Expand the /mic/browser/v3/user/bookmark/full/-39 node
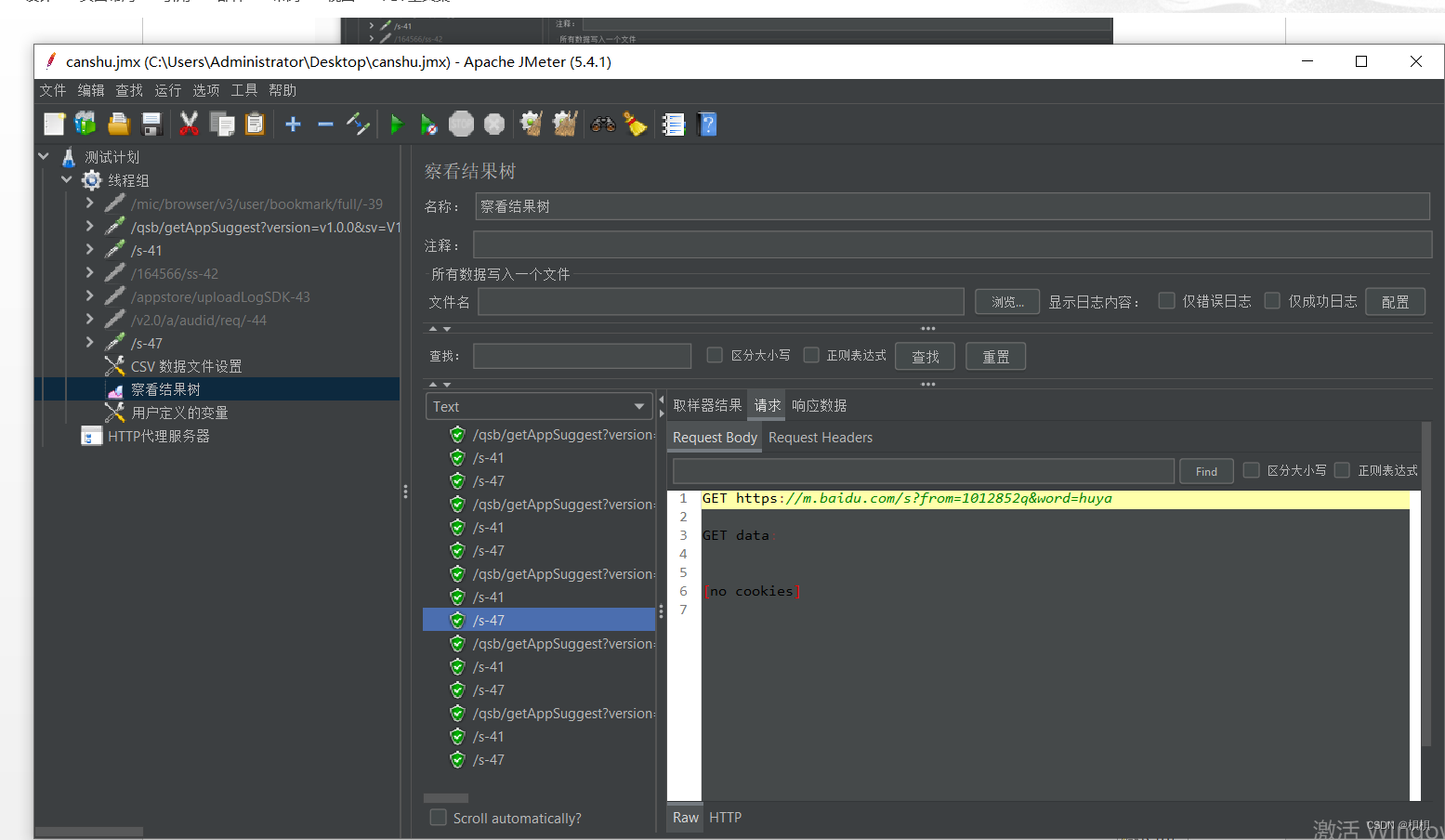 click(x=89, y=203)
